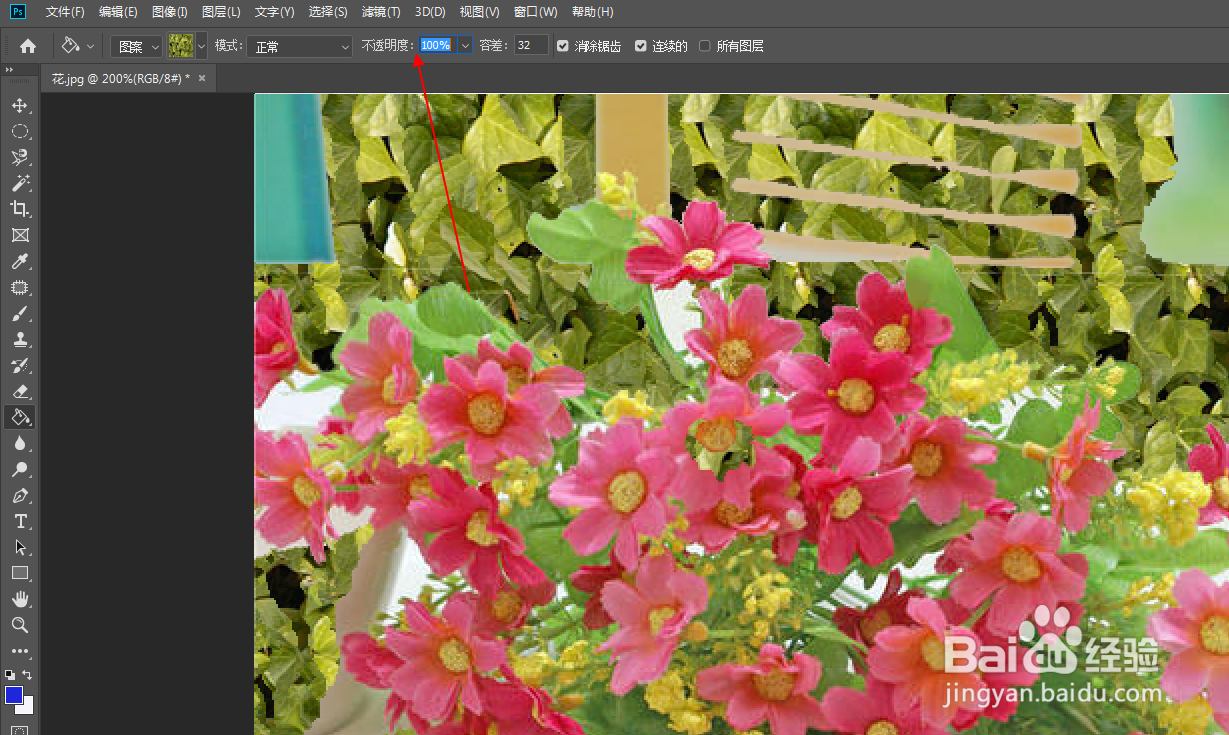The width and height of the screenshot is (1229, 735).
Task: Select the History Brush tool
Action: coord(20,365)
